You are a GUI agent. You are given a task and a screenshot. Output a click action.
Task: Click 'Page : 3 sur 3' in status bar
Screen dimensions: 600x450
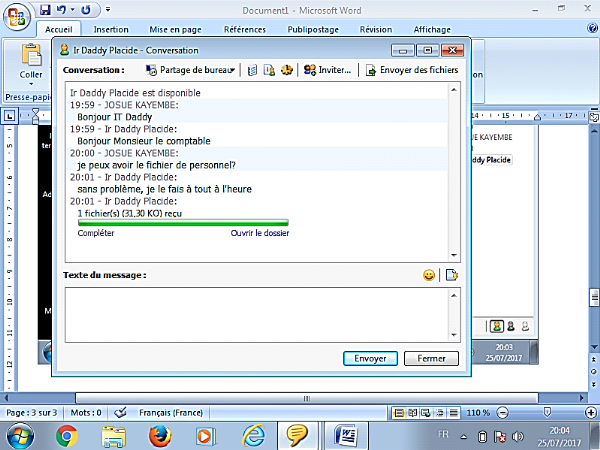[x=31, y=413]
